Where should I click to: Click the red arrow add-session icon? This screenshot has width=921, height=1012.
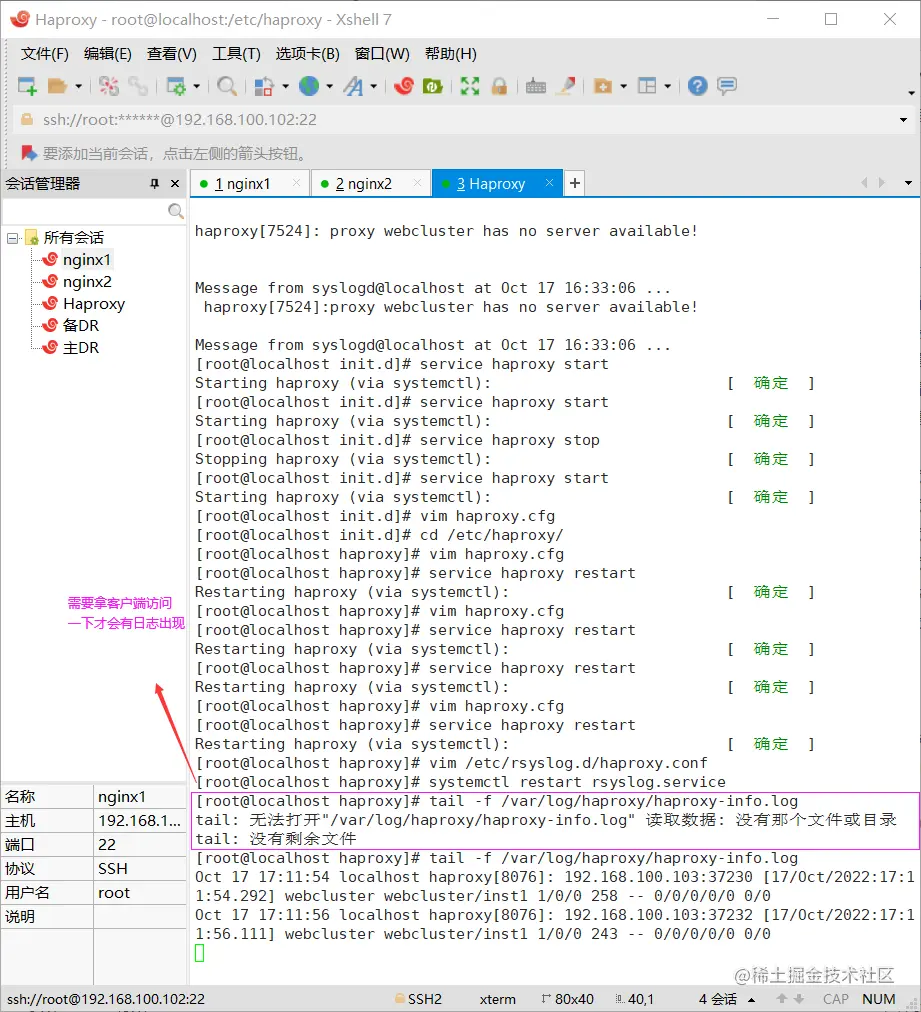28,153
